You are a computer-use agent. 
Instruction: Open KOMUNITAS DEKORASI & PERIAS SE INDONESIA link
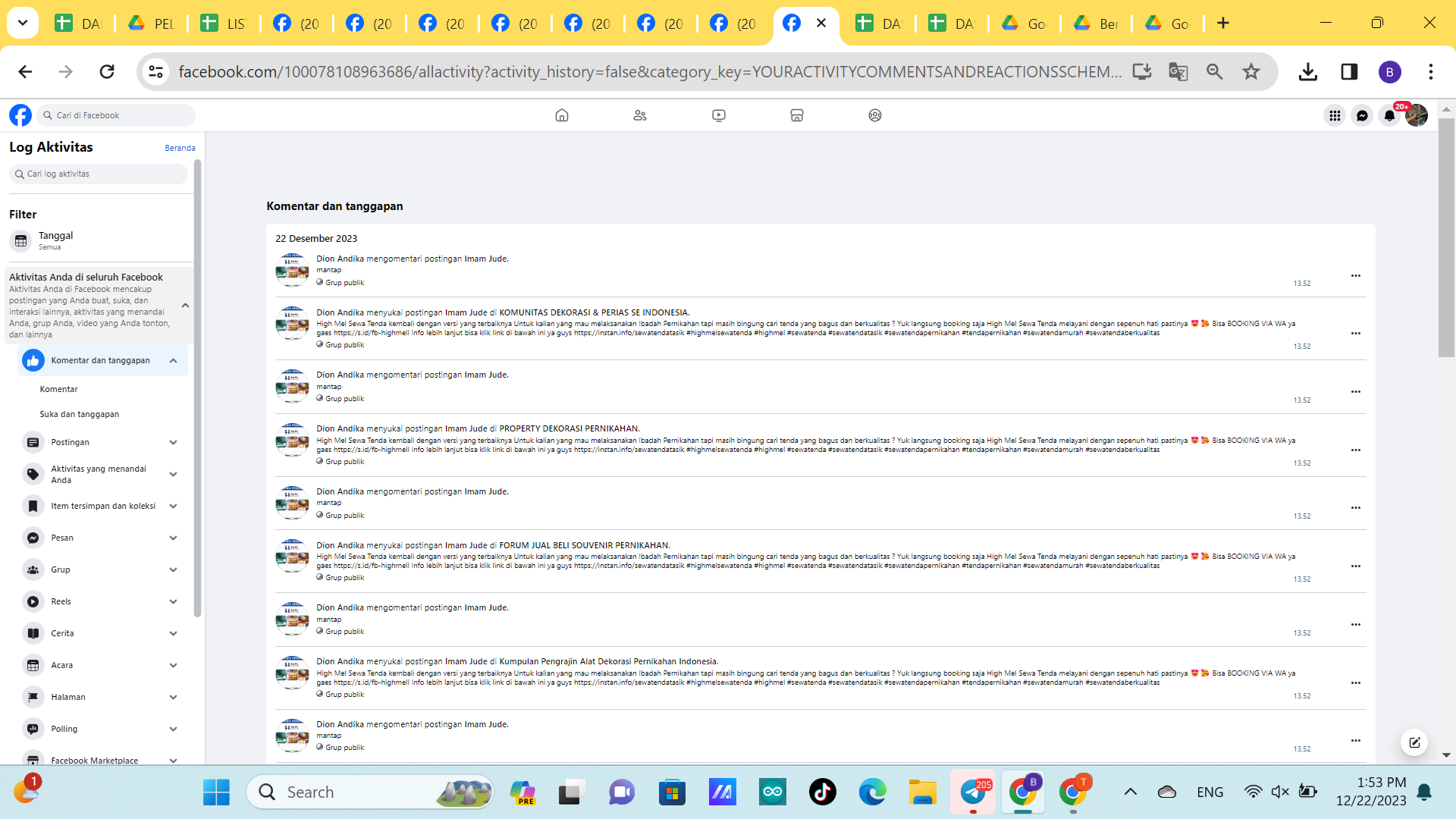pyautogui.click(x=594, y=312)
